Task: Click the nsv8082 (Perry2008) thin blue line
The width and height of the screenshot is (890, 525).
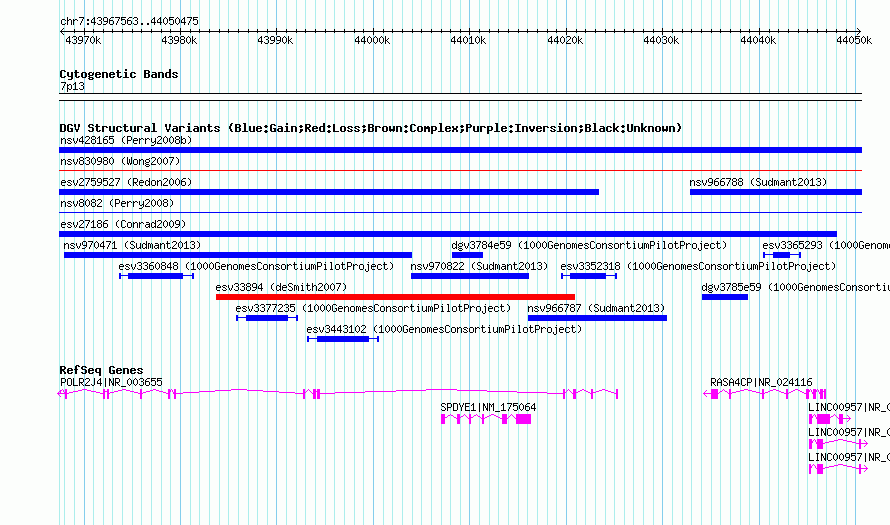Action: click(x=460, y=212)
